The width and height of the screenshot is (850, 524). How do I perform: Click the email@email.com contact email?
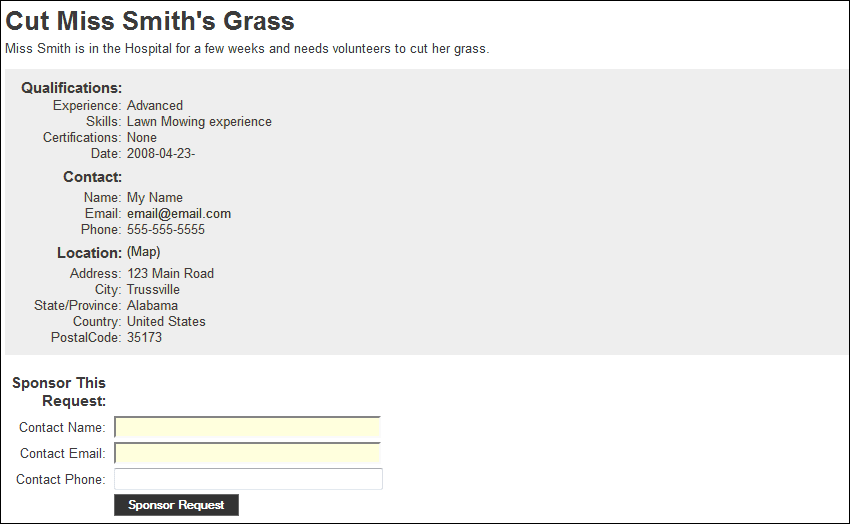click(x=179, y=214)
